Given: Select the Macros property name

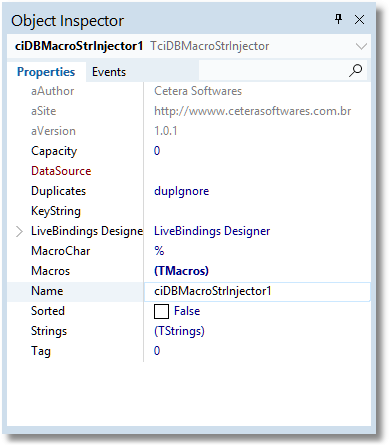Looking at the screenshot, I should (50, 271).
